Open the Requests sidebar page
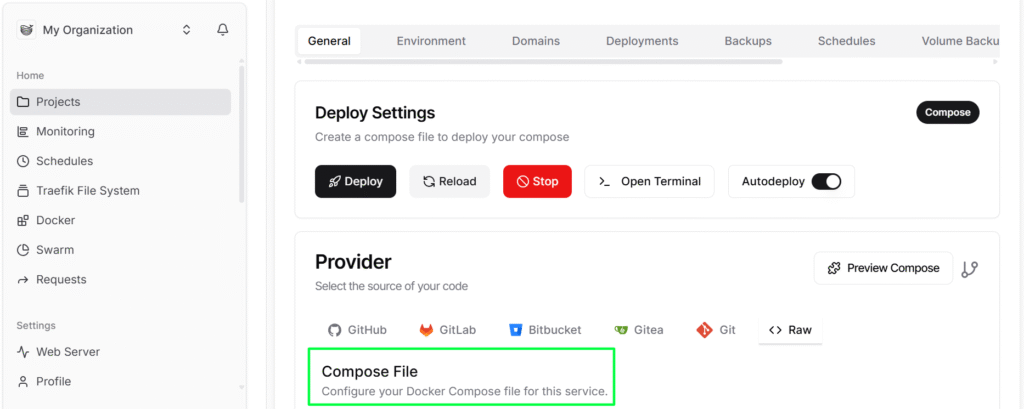Viewport: 1024px width, 409px height. (60, 279)
